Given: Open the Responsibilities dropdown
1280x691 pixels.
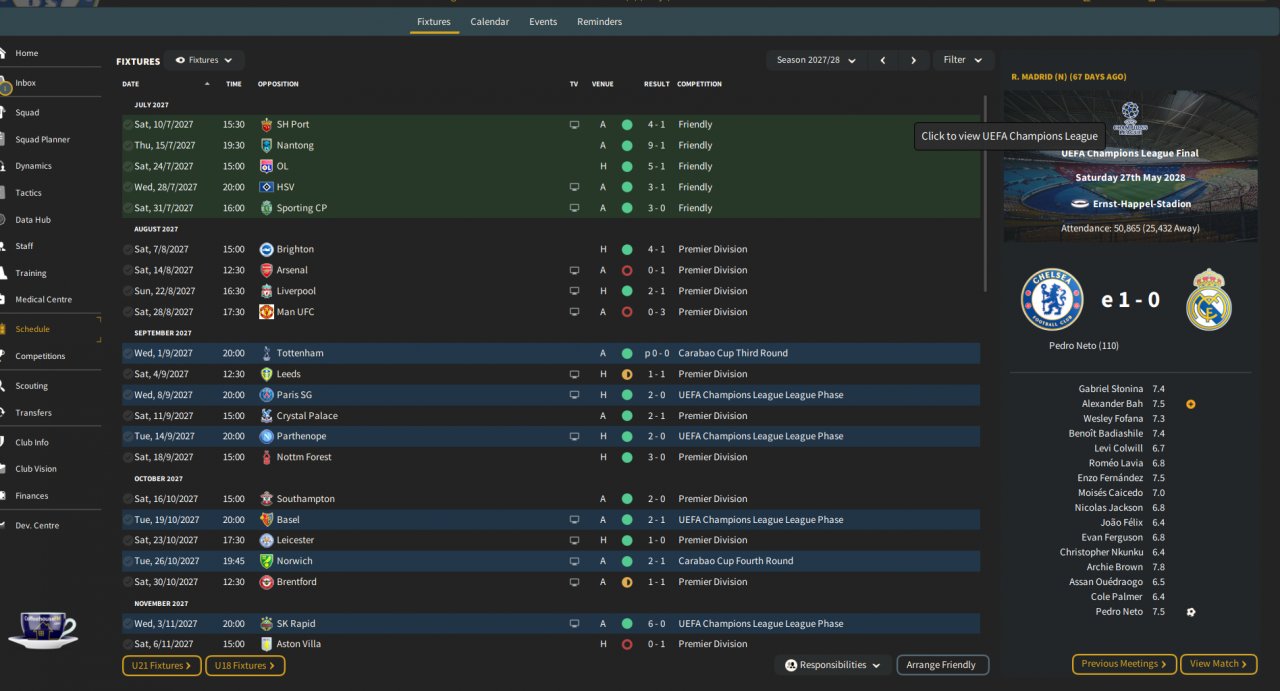Looking at the screenshot, I should 834,665.
